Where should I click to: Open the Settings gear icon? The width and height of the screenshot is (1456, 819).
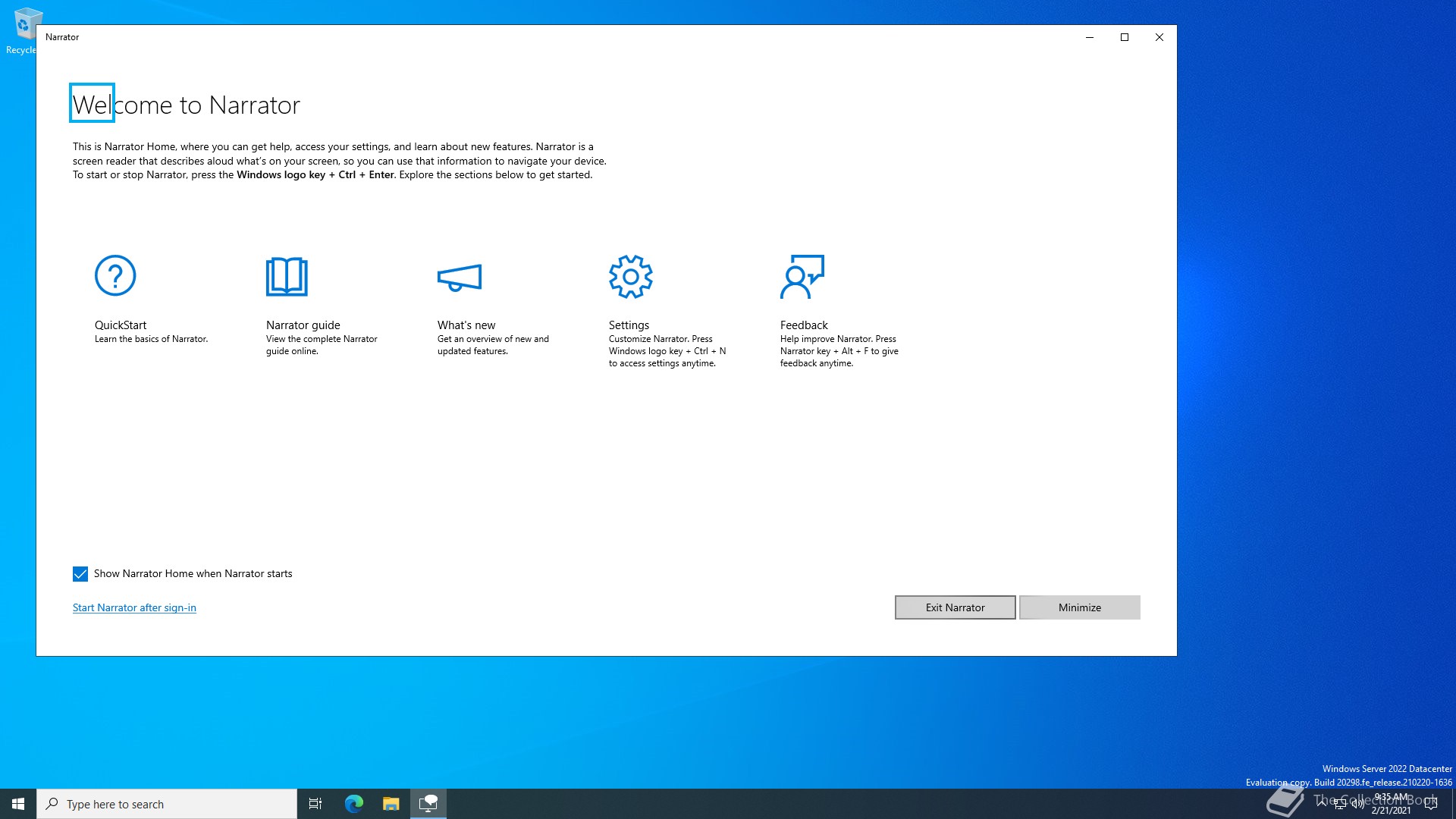point(630,277)
